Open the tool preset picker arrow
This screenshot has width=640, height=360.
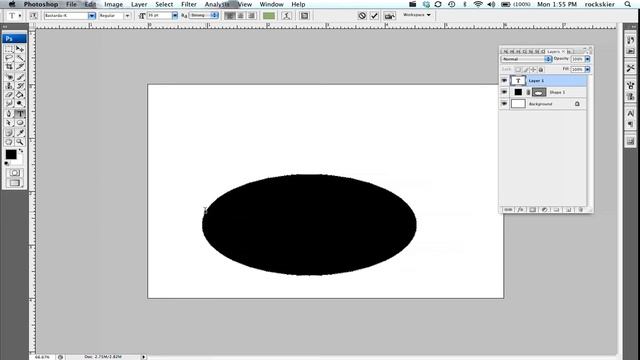click(20, 16)
